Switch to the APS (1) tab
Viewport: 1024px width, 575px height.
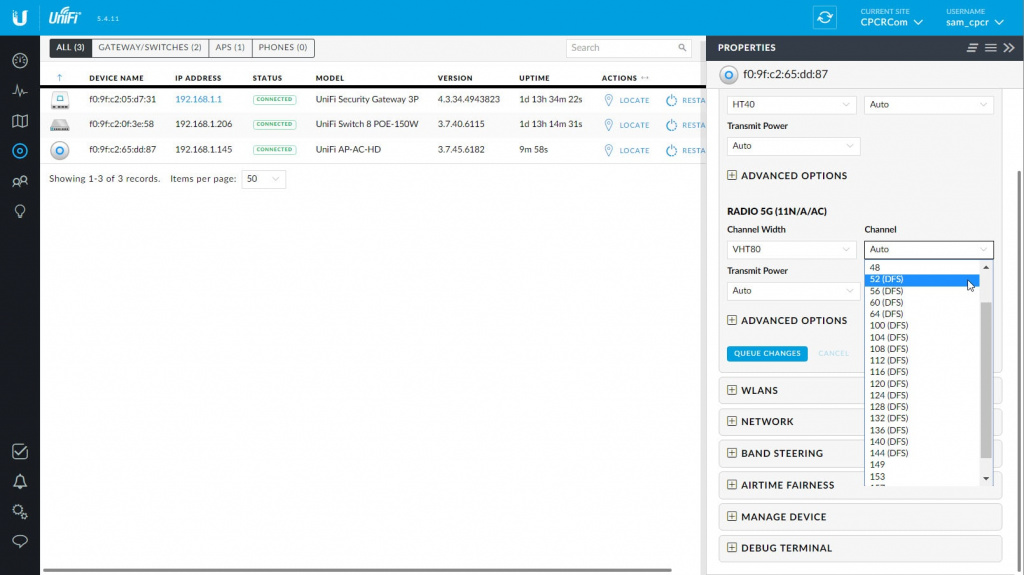231,47
